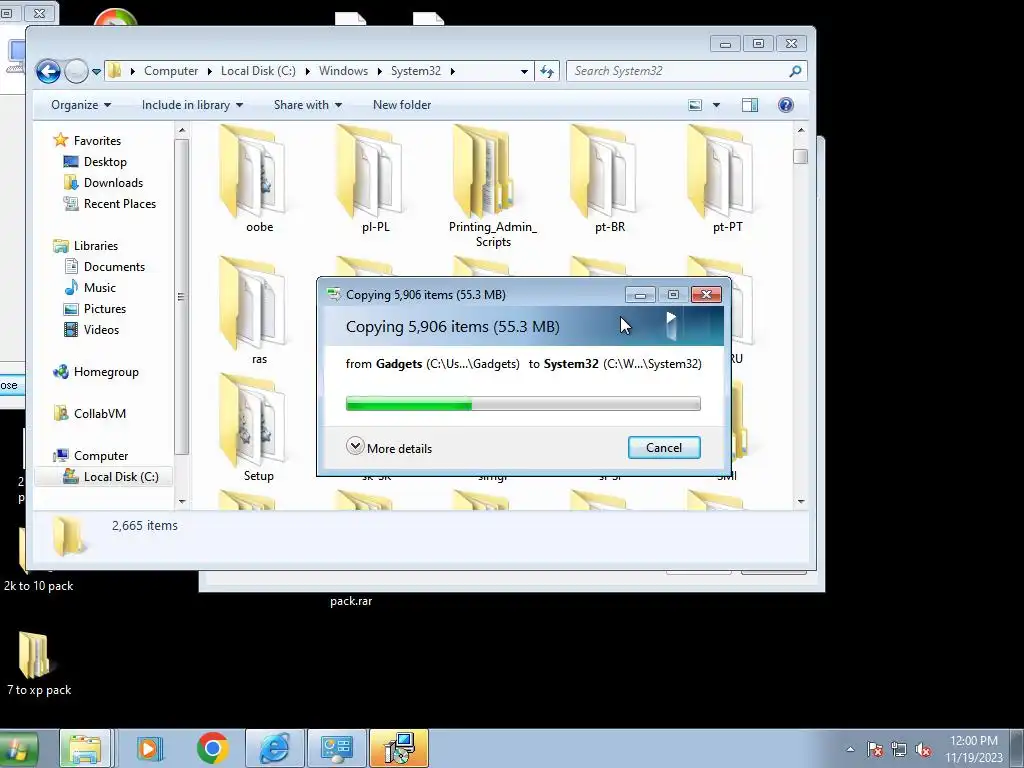Open the taskbar clock and date

[x=974, y=749]
